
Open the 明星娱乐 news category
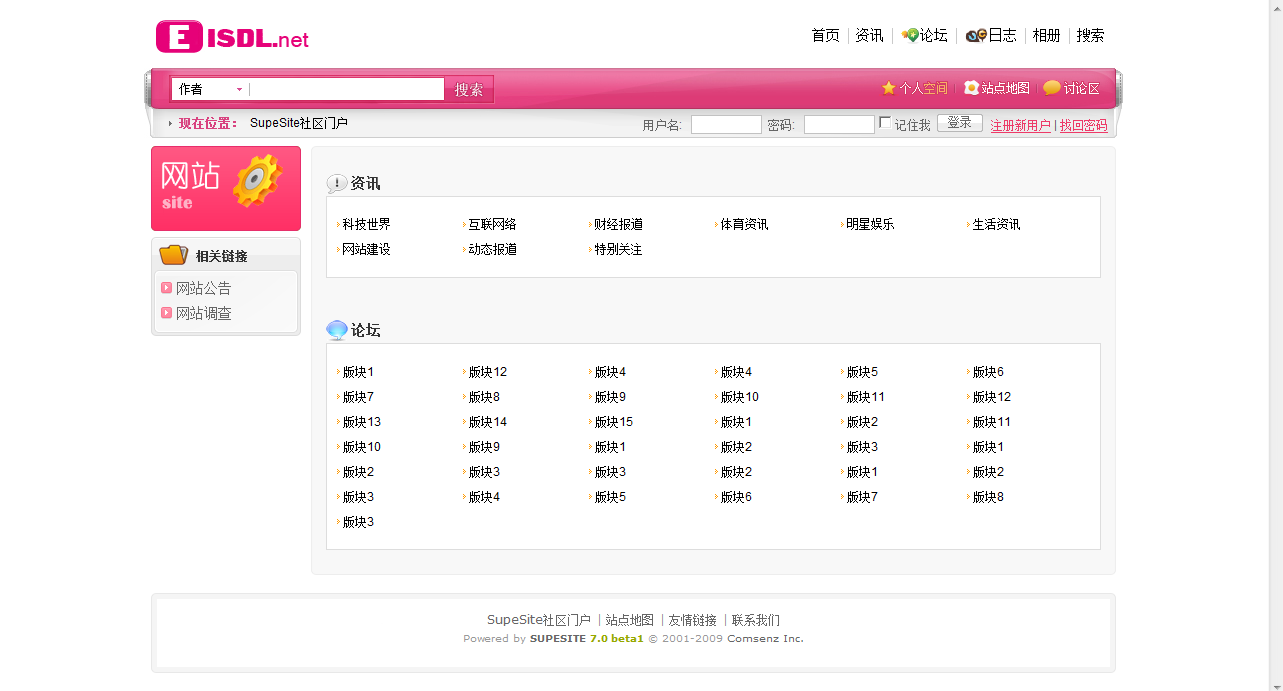870,224
